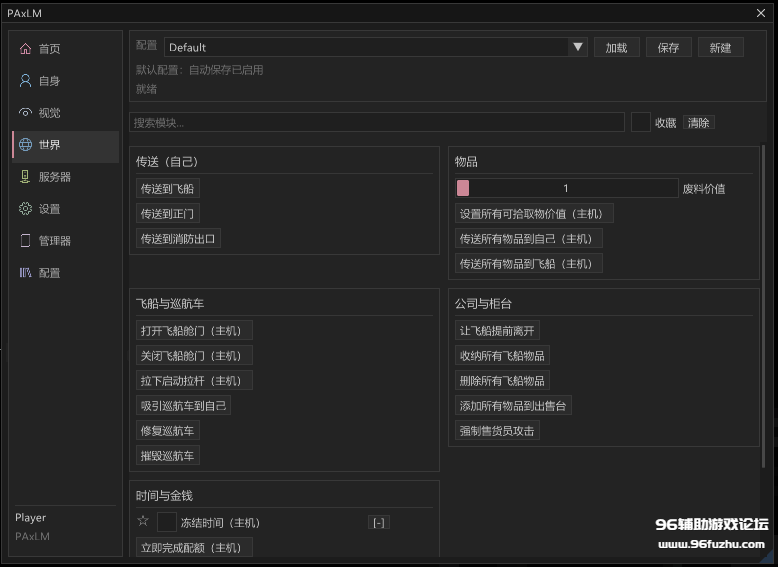This screenshot has width=778, height=567.
Task: Click the 清除 search button
Action: [699, 123]
